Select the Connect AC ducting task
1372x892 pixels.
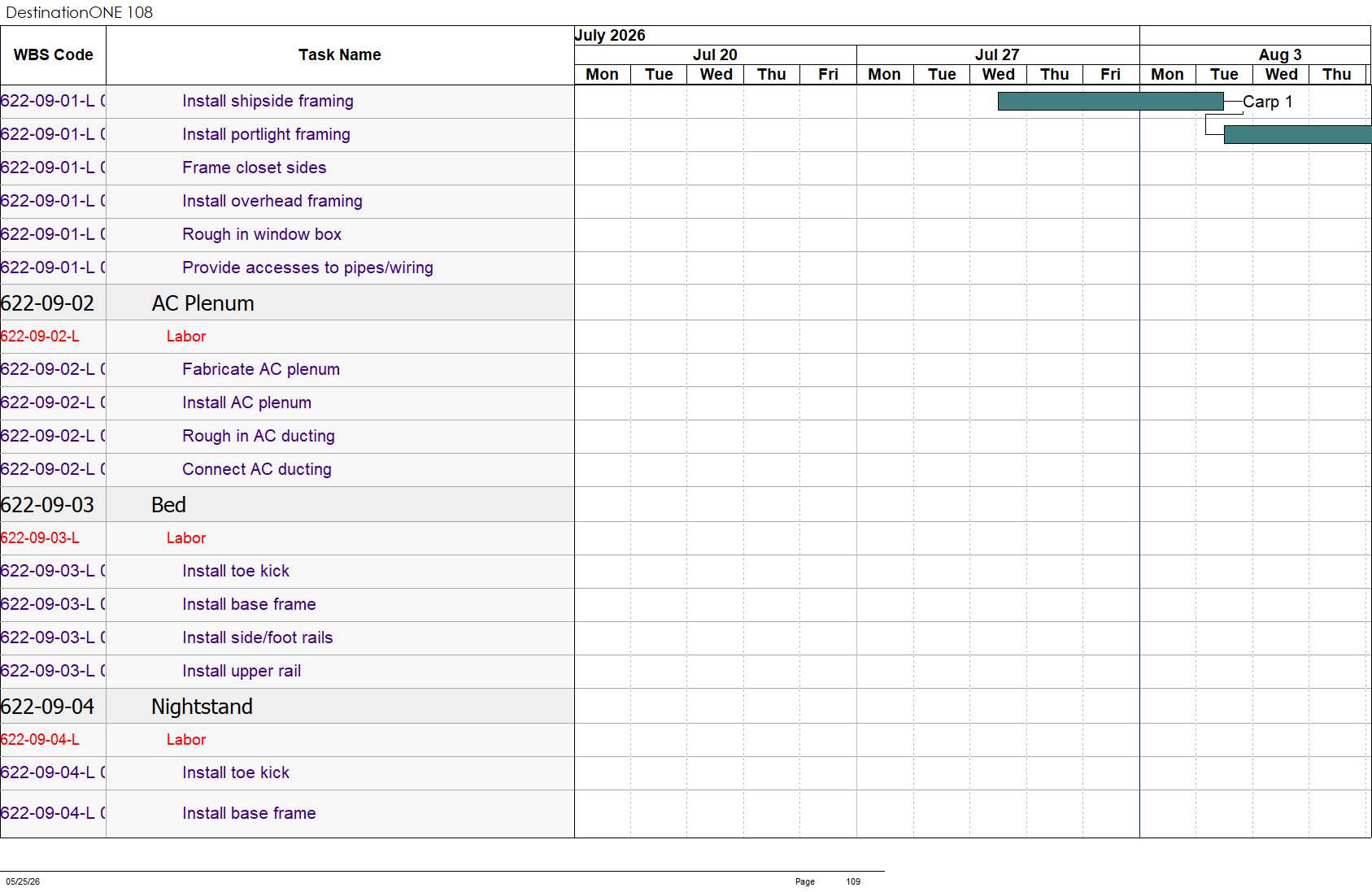coord(257,469)
